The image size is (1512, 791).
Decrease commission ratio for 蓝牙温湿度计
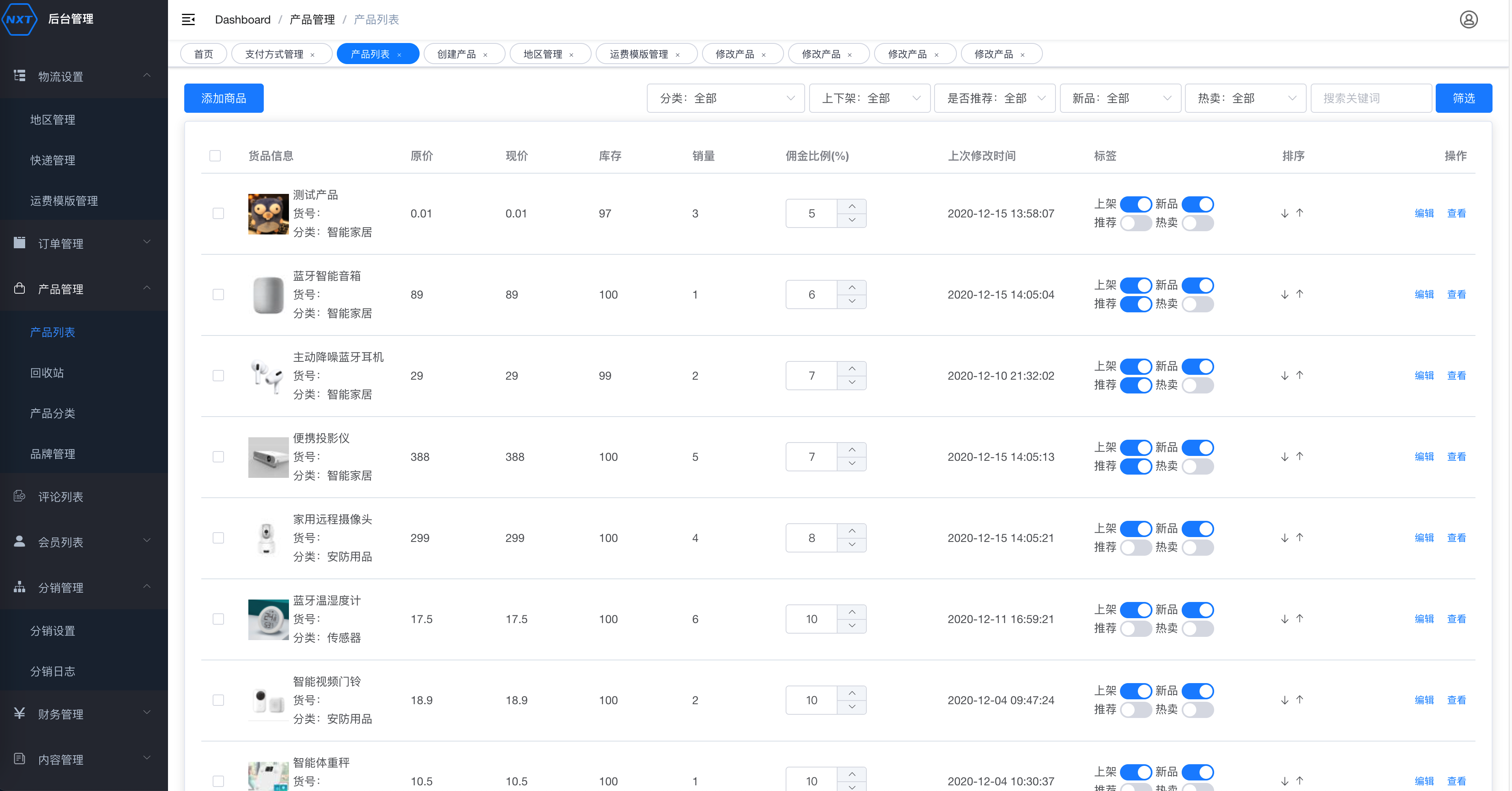[x=852, y=626]
